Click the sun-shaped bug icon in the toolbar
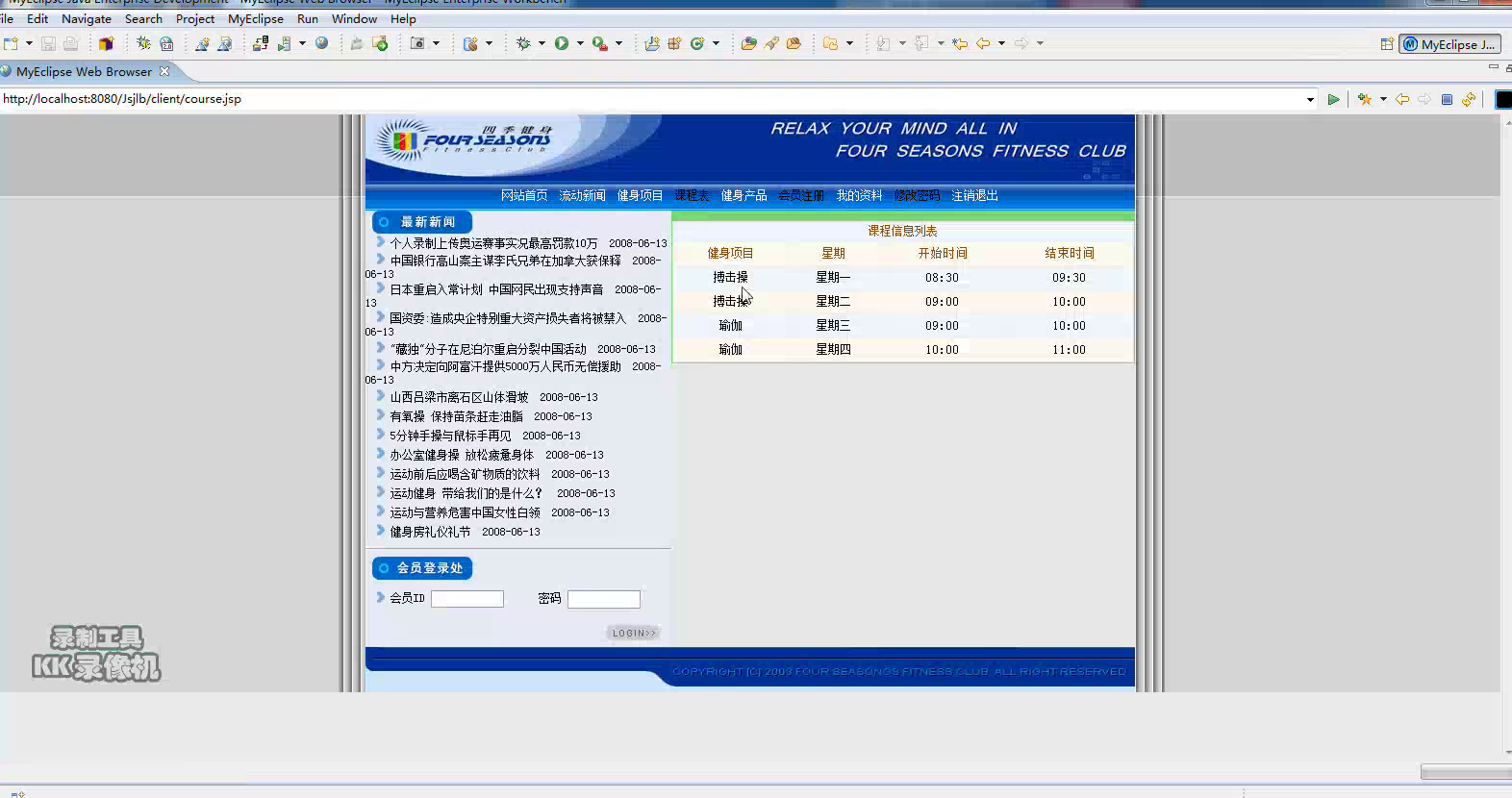Viewport: 1512px width, 798px height. click(143, 43)
